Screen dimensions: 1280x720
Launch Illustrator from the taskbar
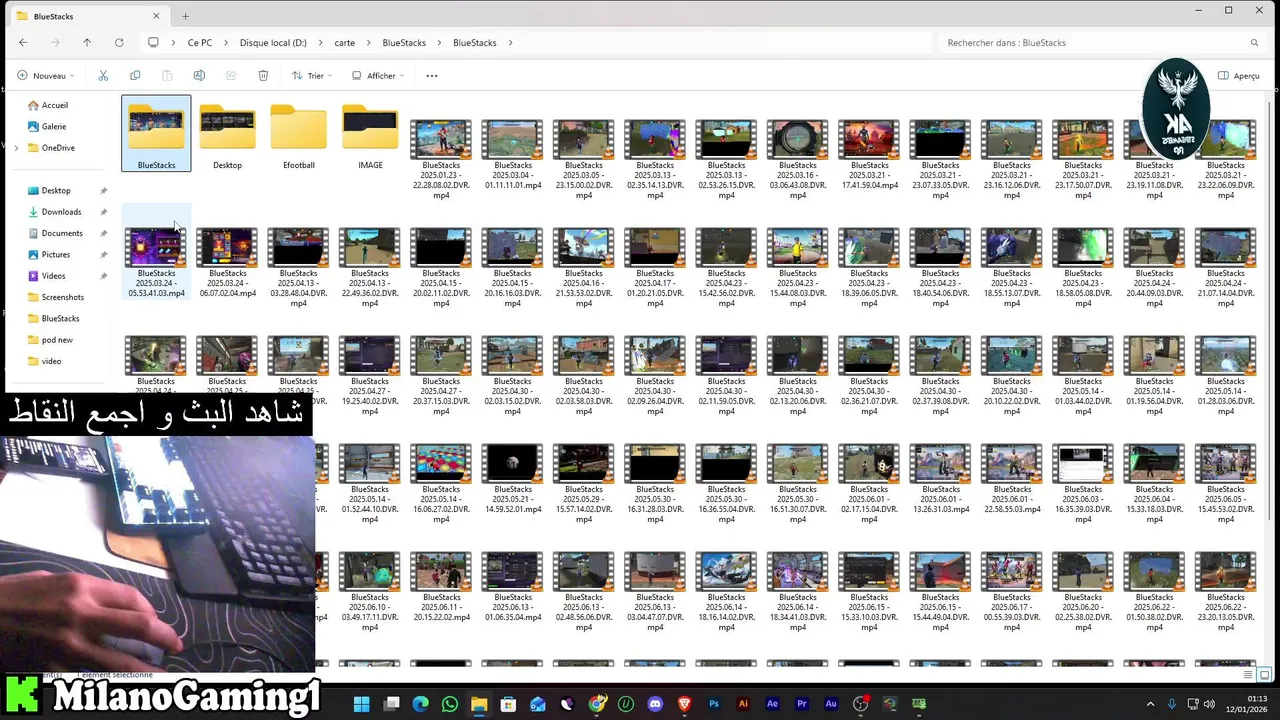click(x=743, y=704)
